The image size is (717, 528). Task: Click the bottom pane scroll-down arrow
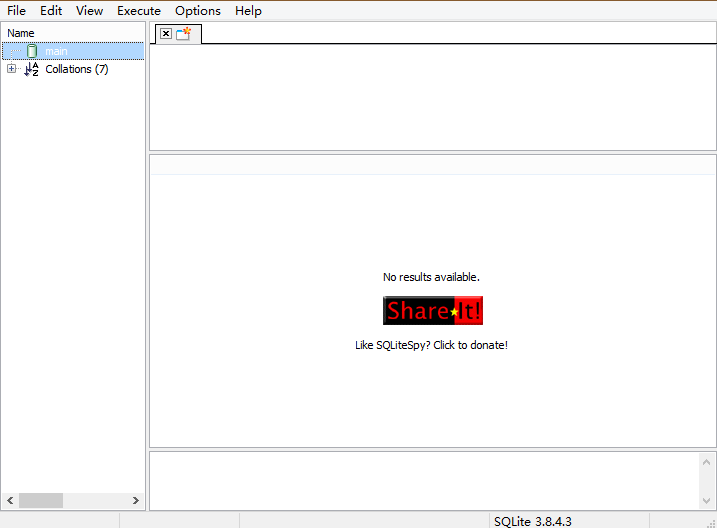tap(707, 500)
